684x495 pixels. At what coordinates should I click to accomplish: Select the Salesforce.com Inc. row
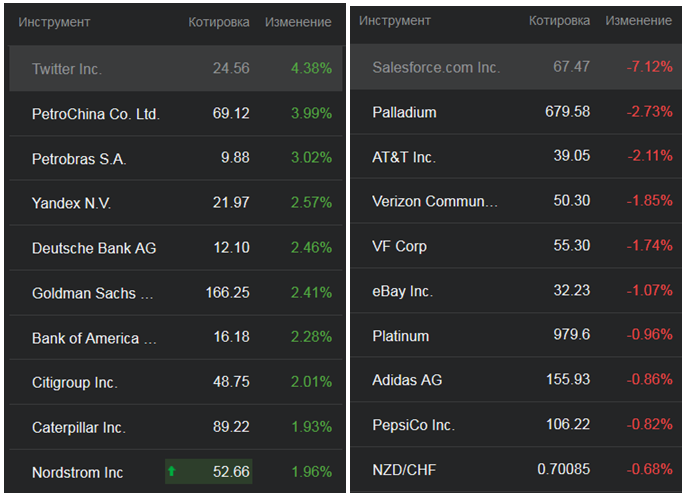(x=435, y=67)
